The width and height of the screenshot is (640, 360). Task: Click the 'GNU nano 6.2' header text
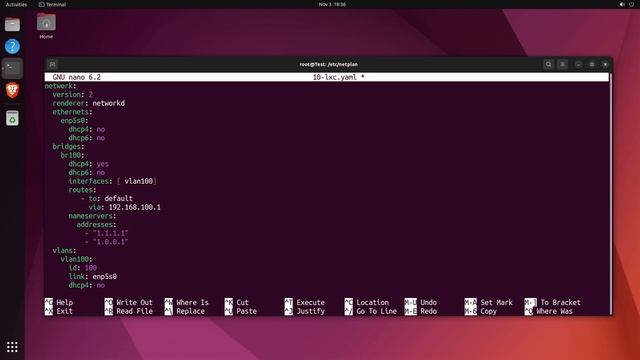click(x=76, y=77)
